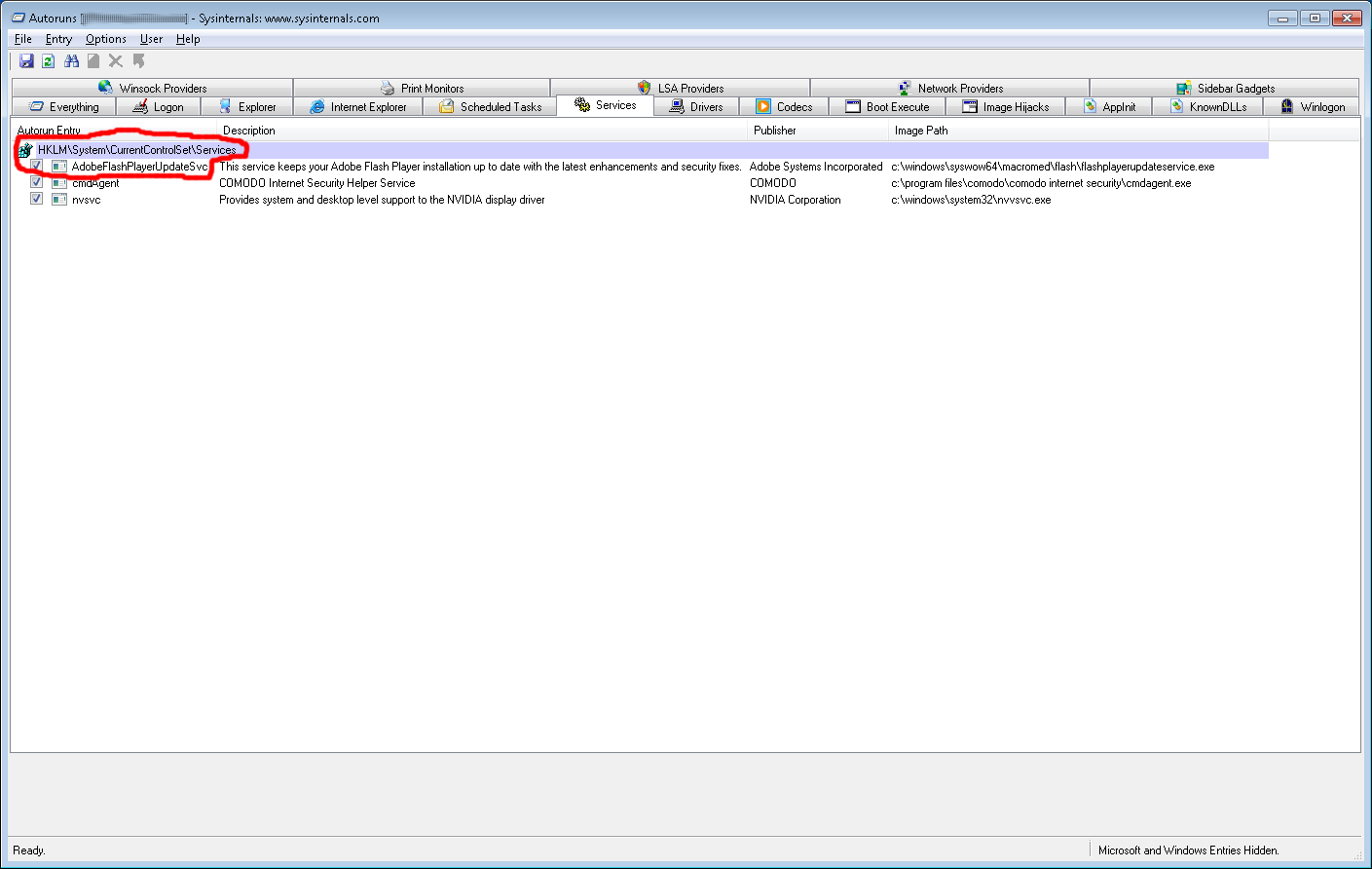Viewport: 1372px width, 869px height.
Task: Open the LSA Providers tab
Action: [680, 88]
